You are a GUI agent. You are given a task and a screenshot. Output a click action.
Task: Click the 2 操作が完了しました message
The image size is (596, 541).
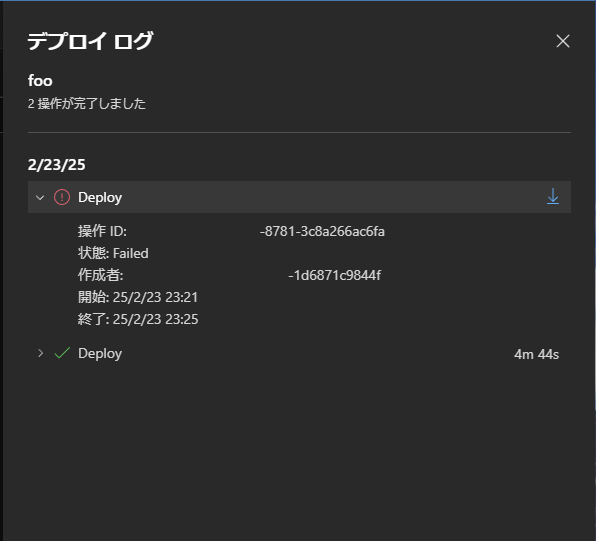(87, 103)
